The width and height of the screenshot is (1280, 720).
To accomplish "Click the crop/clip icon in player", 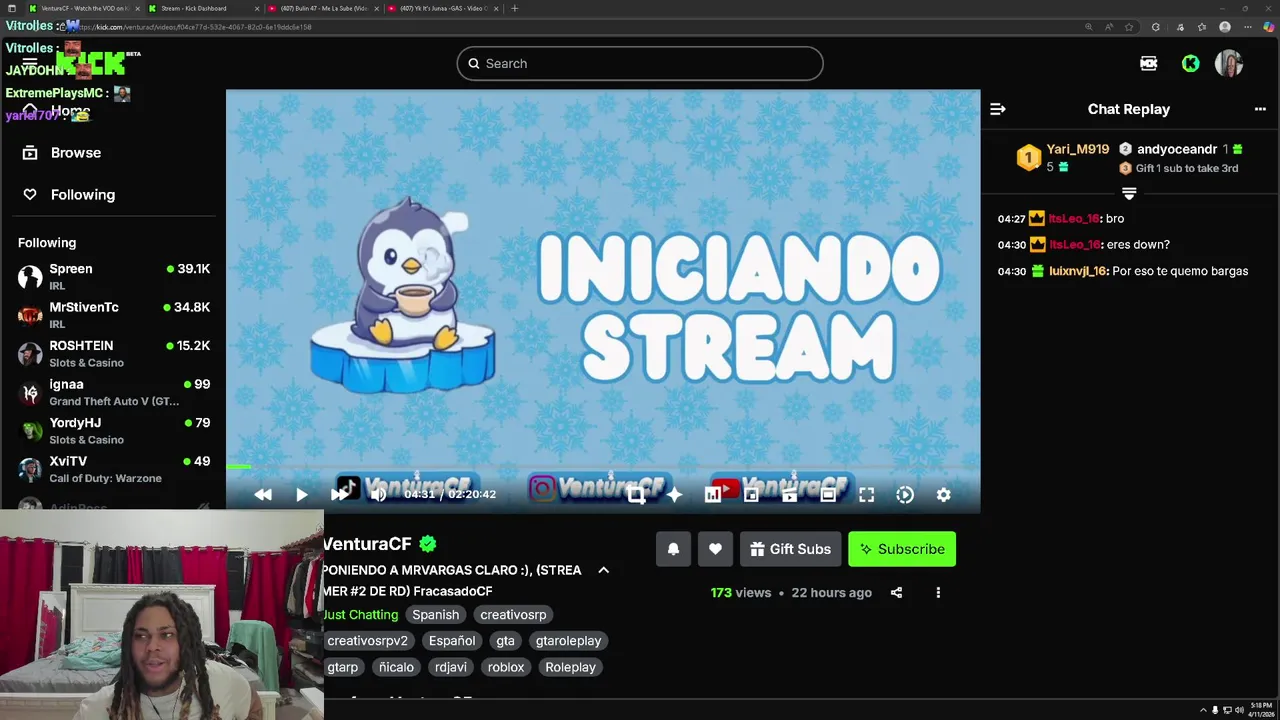I will coord(636,494).
